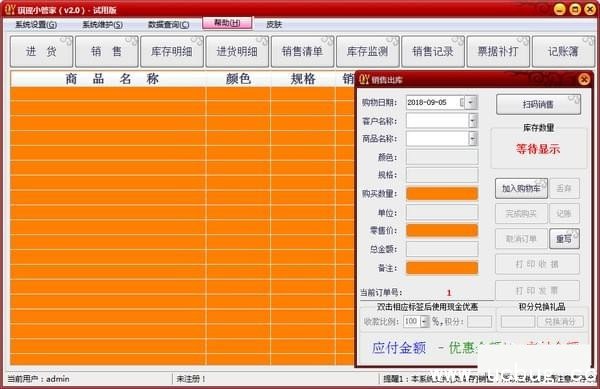
Task: Click the 完成购买 button
Action: [521, 213]
